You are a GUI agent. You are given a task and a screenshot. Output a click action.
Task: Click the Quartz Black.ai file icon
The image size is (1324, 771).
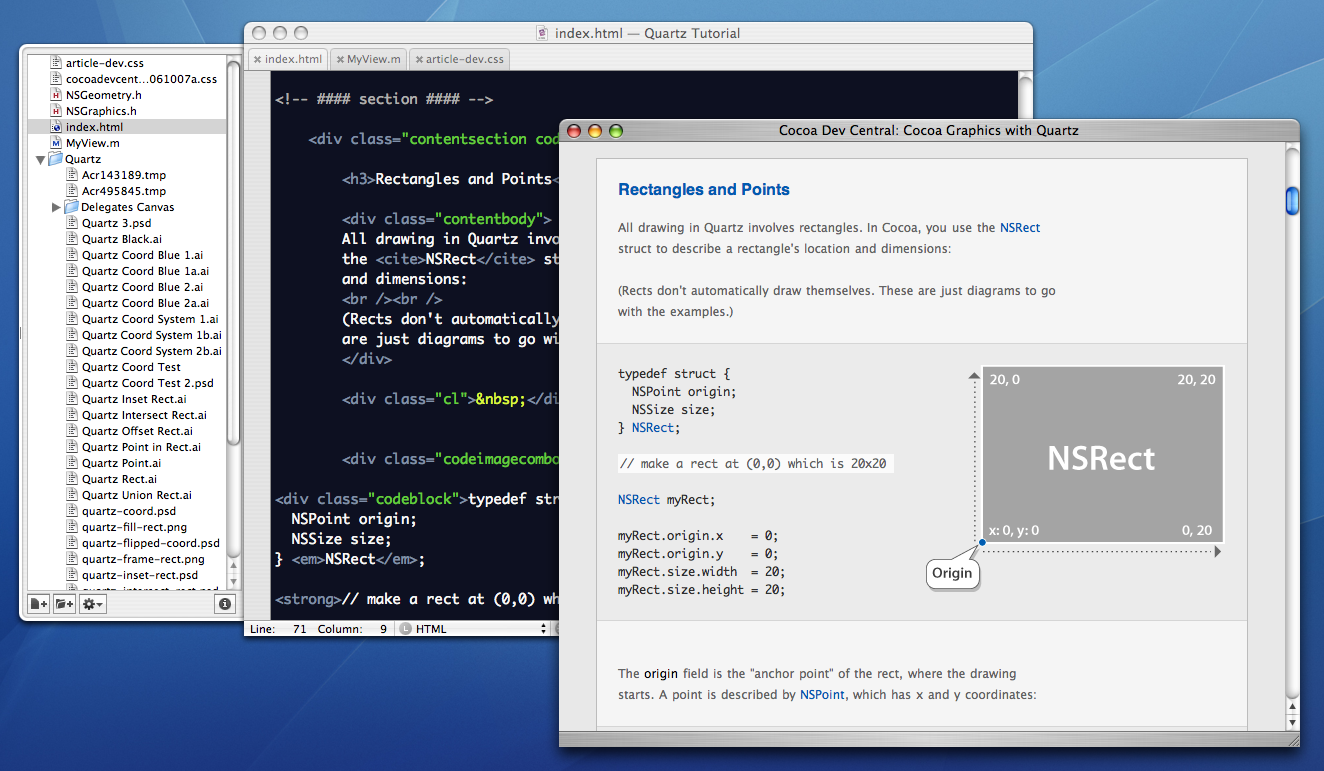(x=73, y=239)
